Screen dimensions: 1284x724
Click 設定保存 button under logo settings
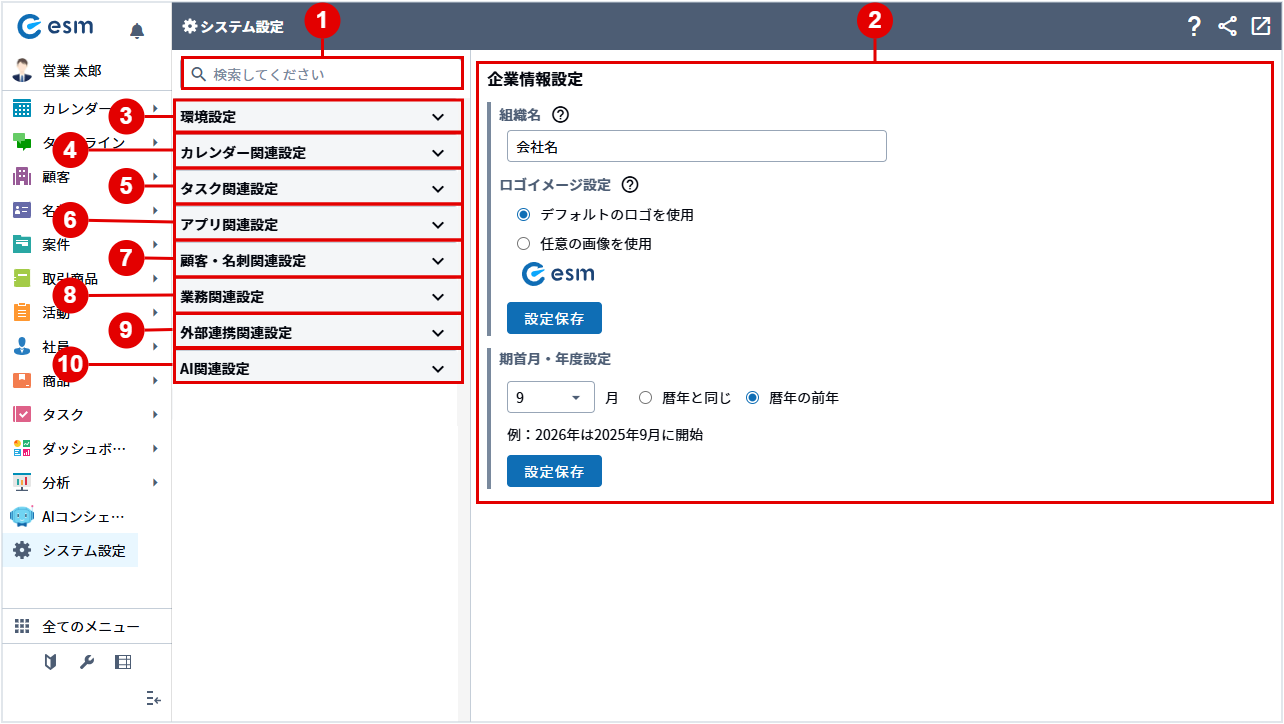[554, 319]
